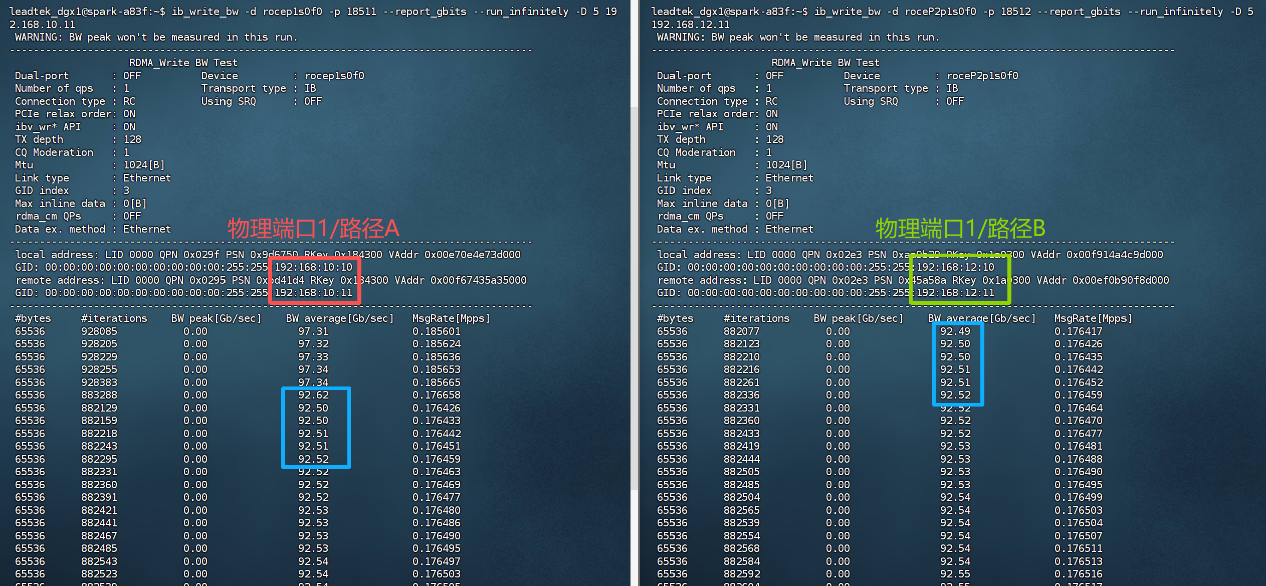The width and height of the screenshot is (1266, 586).
Task: Click Device value roceP2p1s0f0 in right settings
Action: [982, 75]
